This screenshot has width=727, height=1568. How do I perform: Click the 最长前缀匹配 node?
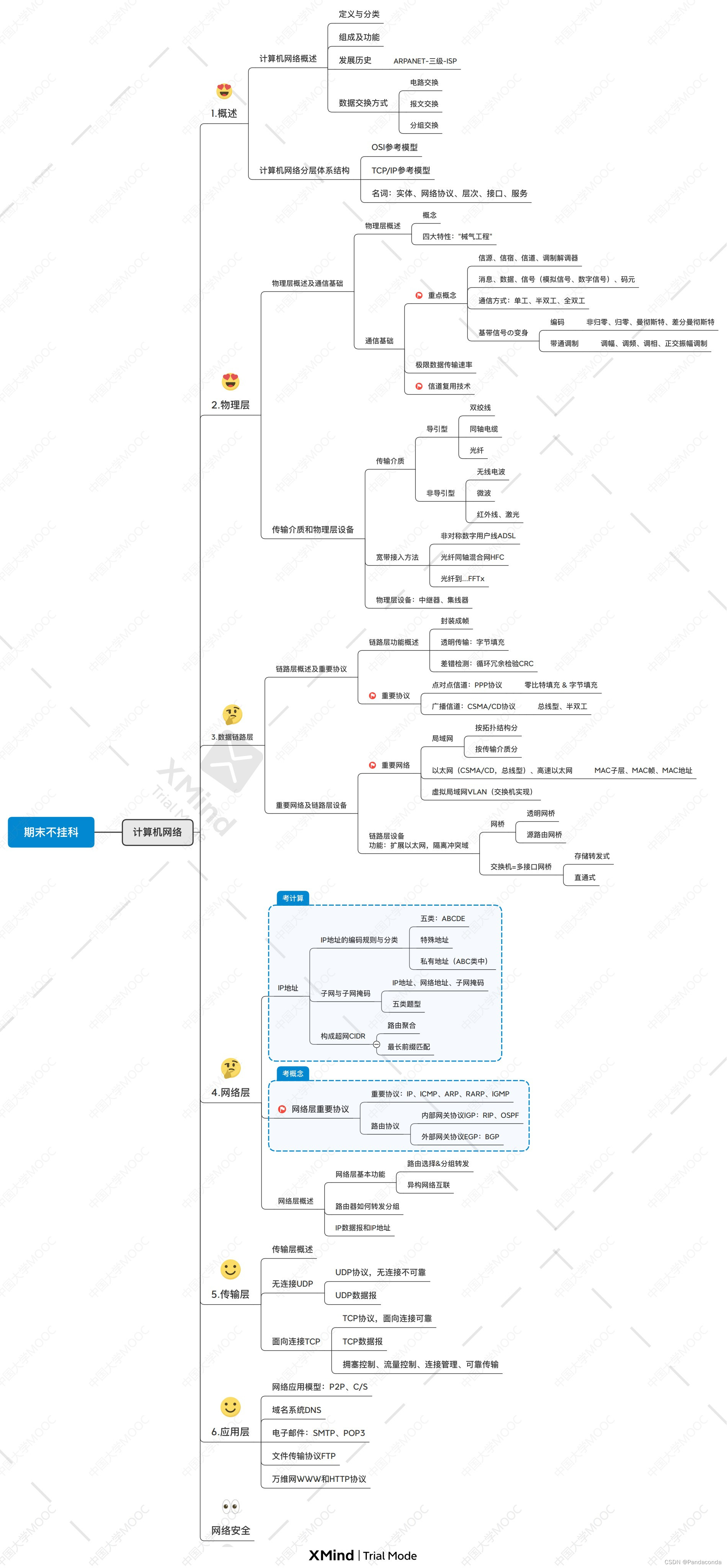coord(408,1047)
